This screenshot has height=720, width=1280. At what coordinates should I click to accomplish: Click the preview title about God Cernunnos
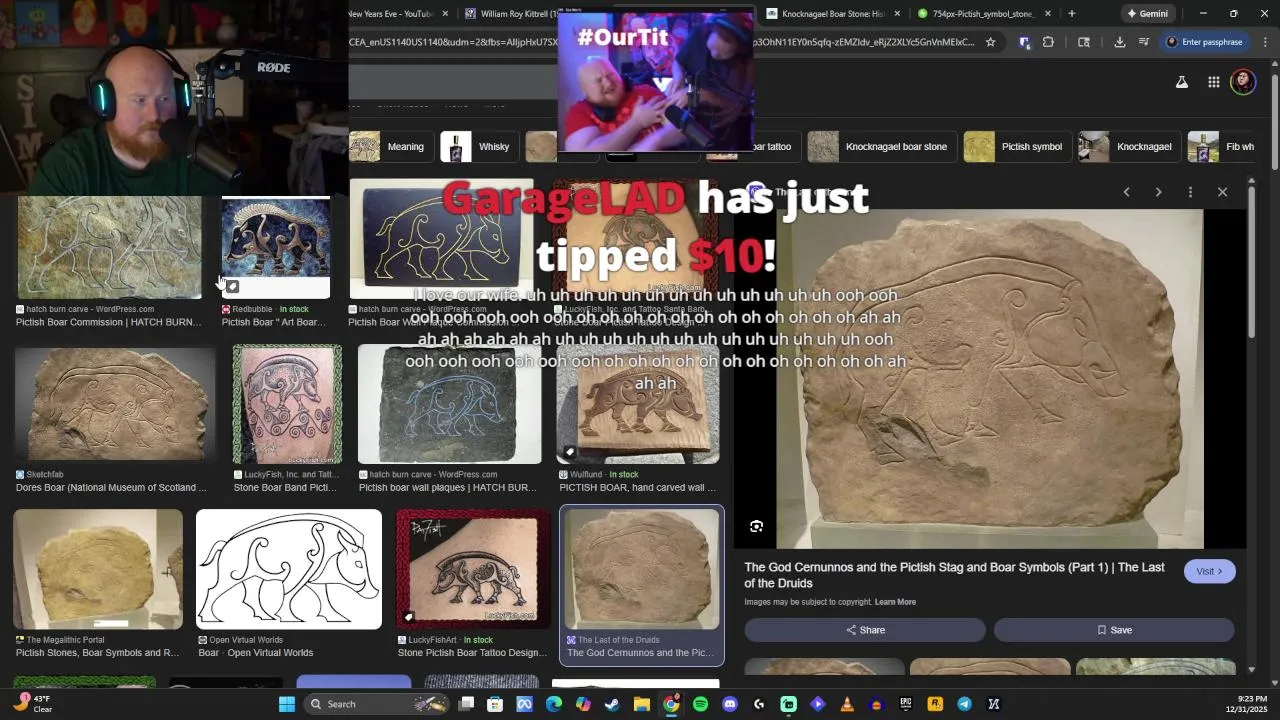click(954, 575)
